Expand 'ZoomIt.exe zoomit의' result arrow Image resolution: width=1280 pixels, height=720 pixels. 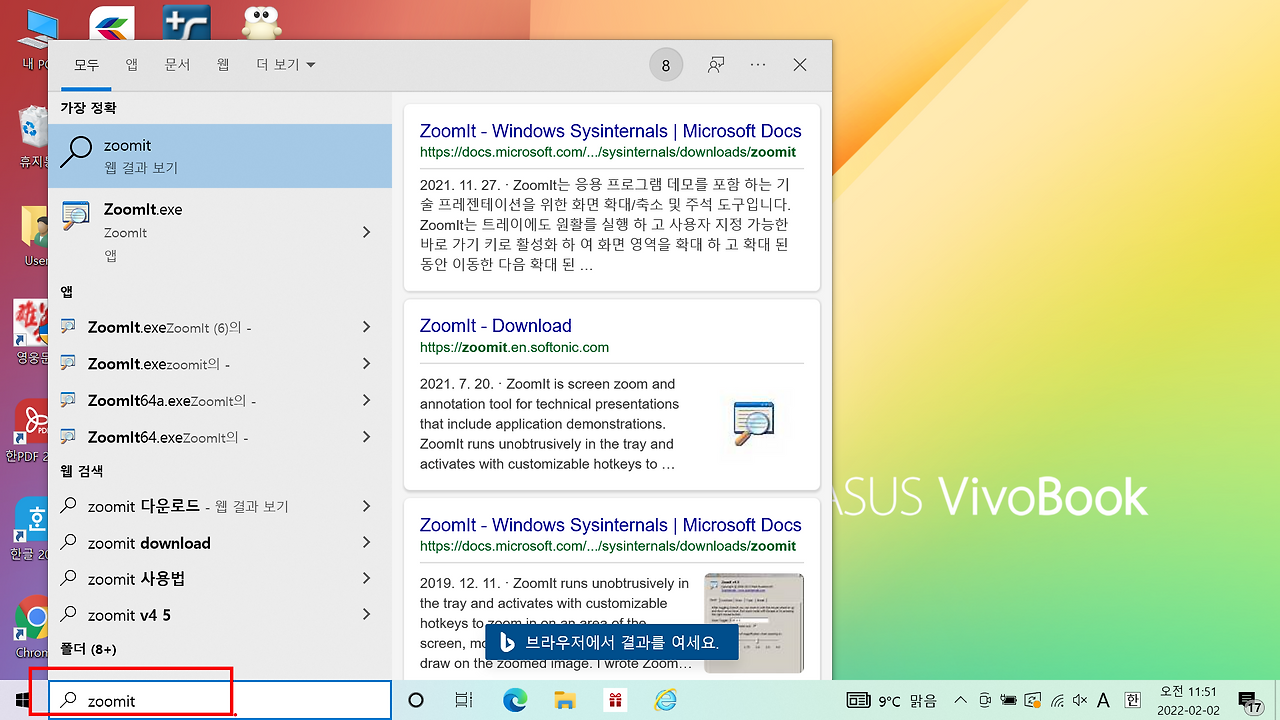pyautogui.click(x=366, y=364)
